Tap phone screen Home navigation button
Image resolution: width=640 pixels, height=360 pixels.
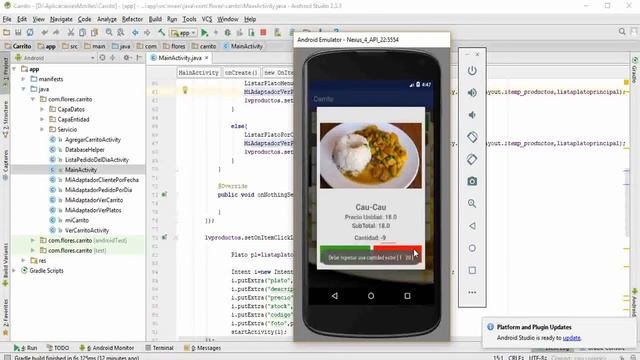click(371, 296)
